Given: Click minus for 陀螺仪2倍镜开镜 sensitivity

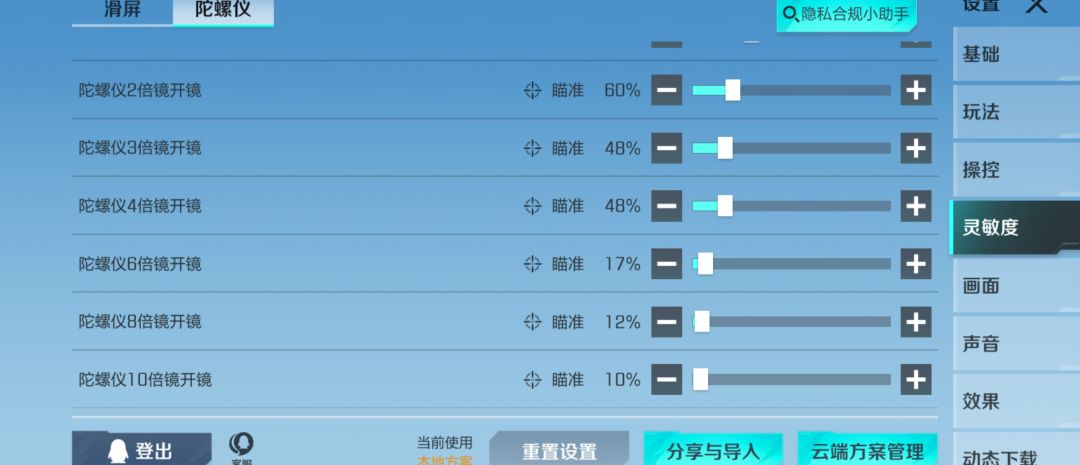Looking at the screenshot, I should pos(667,90).
